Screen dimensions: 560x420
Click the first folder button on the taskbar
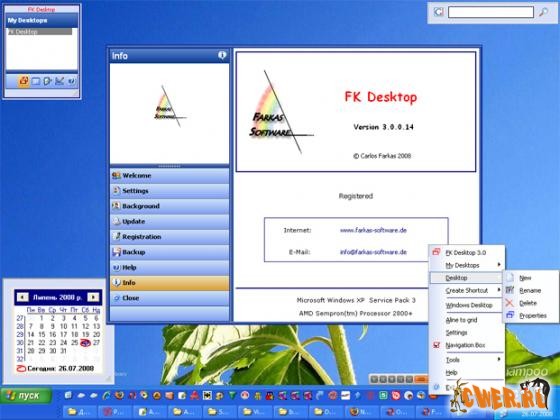pos(79,412)
